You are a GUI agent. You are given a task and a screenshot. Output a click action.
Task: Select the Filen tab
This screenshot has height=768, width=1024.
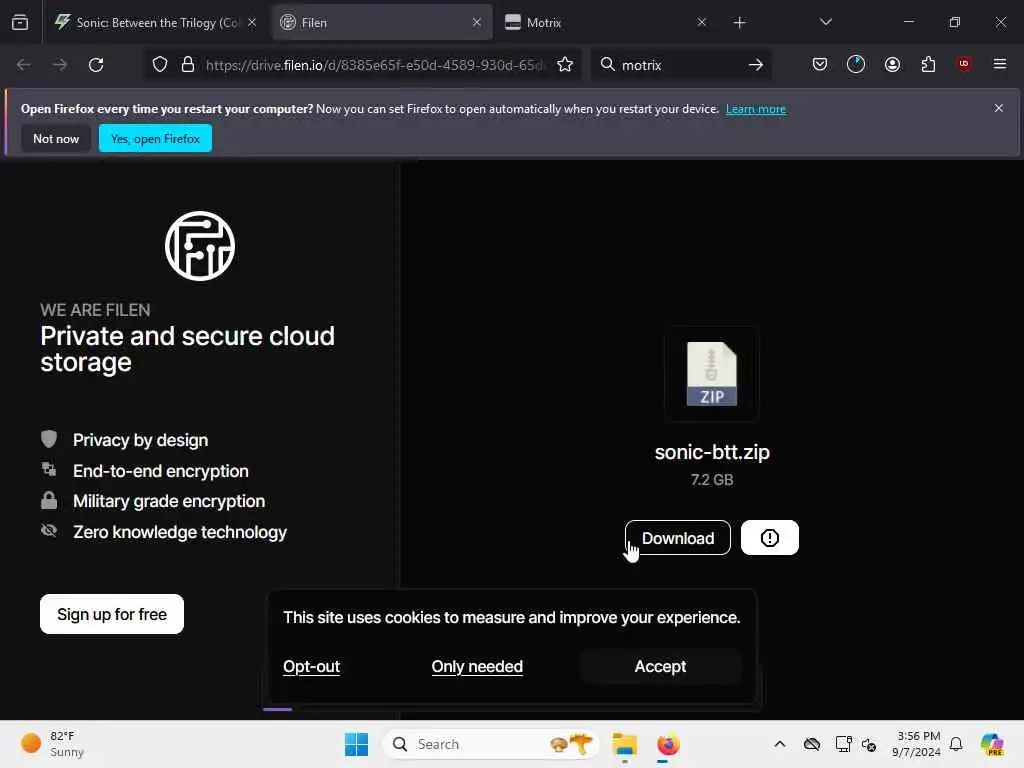(x=383, y=23)
